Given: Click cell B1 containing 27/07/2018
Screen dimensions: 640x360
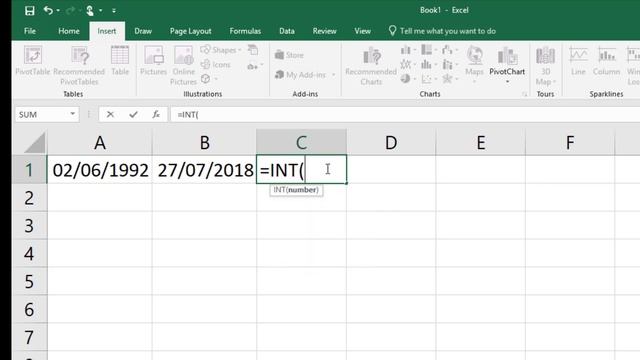Looking at the screenshot, I should (x=204, y=170).
